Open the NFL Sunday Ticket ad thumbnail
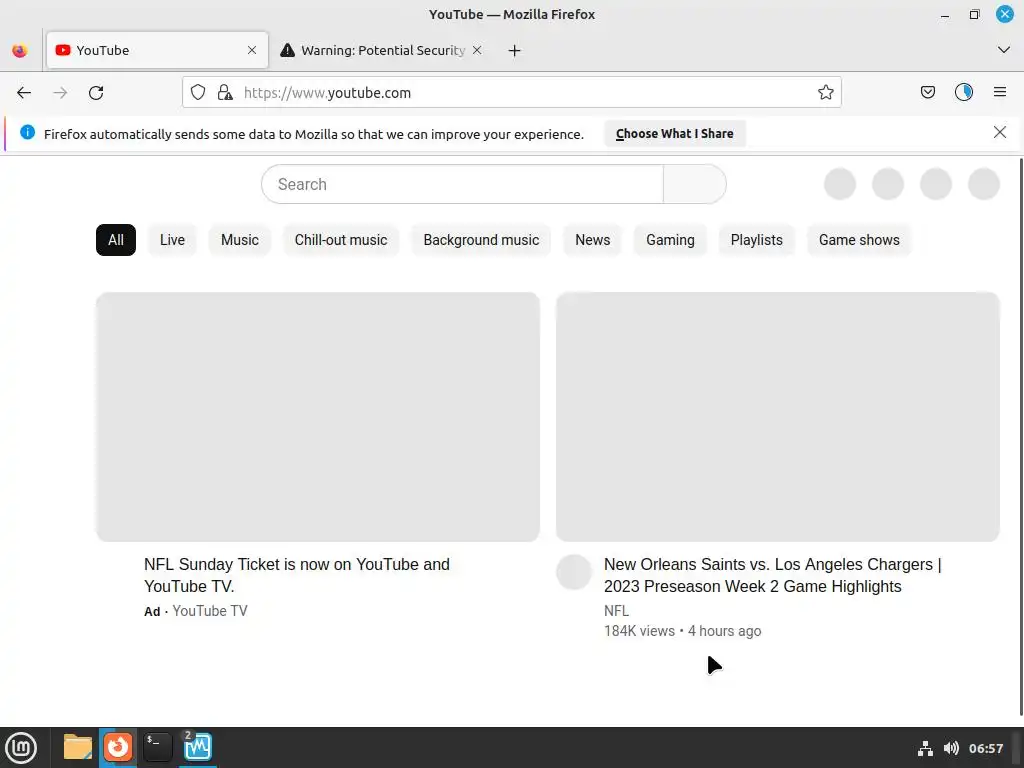1024x768 pixels. [x=318, y=417]
